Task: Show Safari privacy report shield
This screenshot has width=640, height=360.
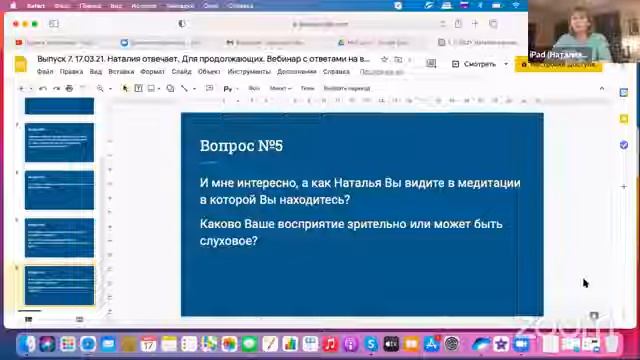Action: click(182, 24)
